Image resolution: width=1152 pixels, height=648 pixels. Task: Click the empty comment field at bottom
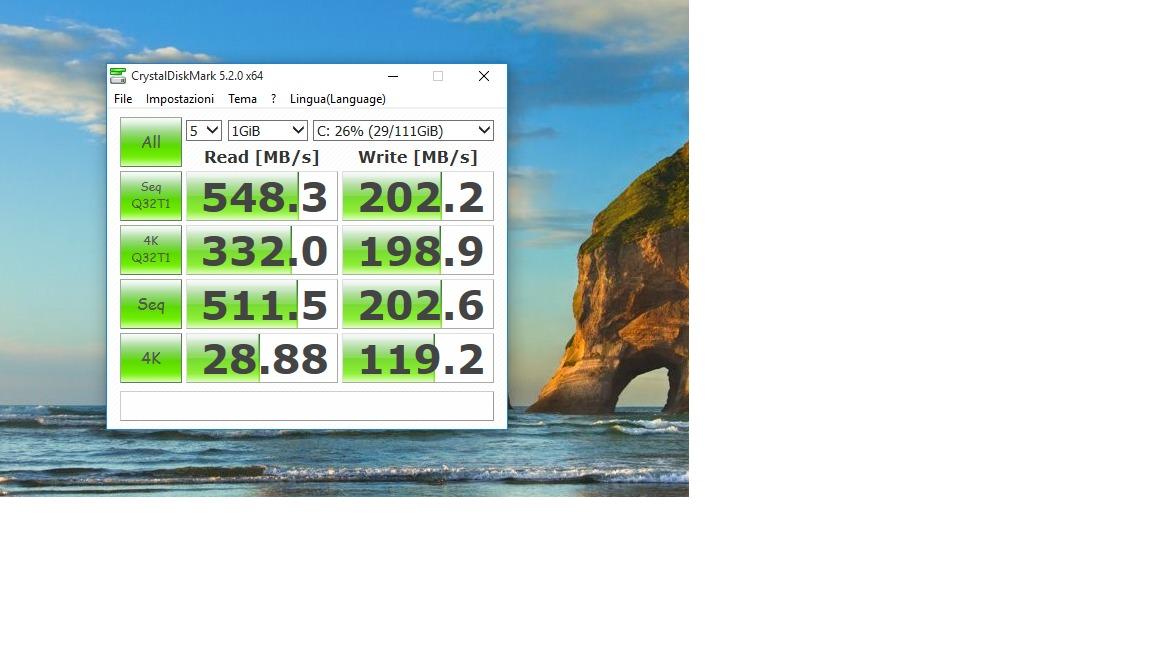[307, 406]
